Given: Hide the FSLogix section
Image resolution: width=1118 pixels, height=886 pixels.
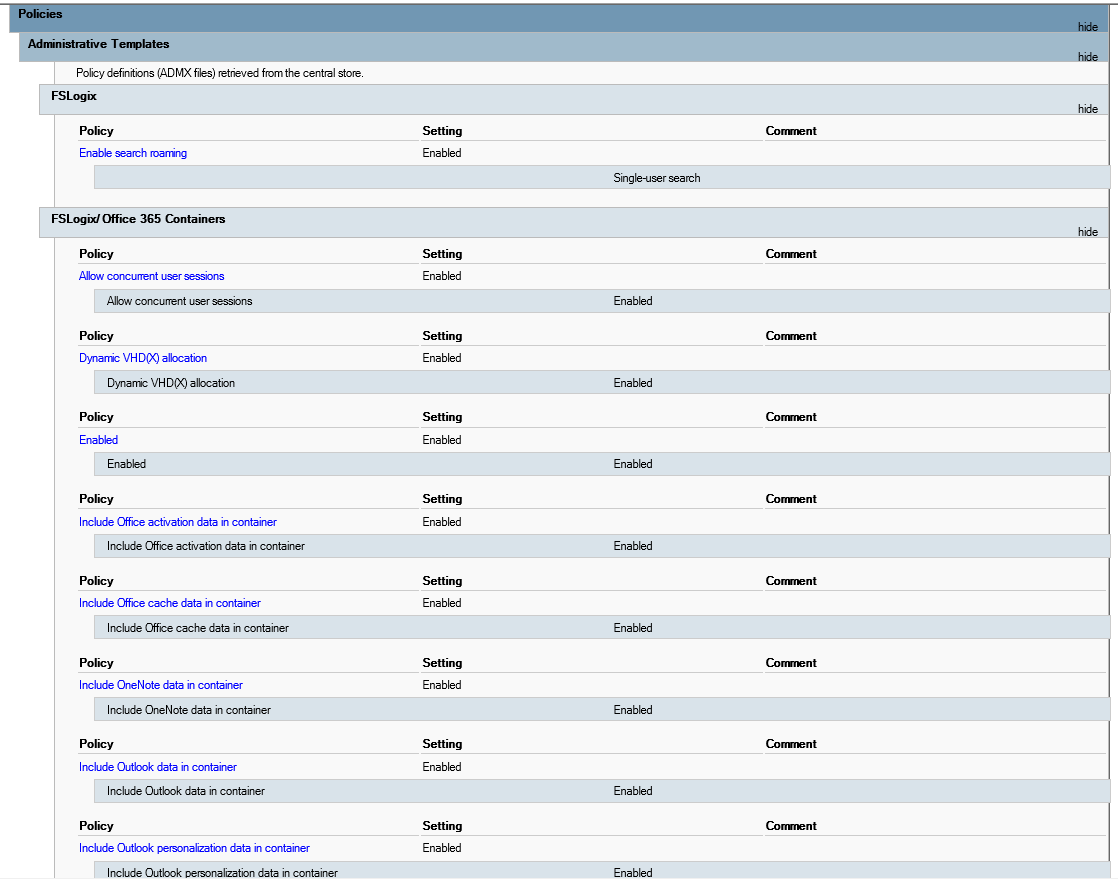Looking at the screenshot, I should pyautogui.click(x=1087, y=109).
